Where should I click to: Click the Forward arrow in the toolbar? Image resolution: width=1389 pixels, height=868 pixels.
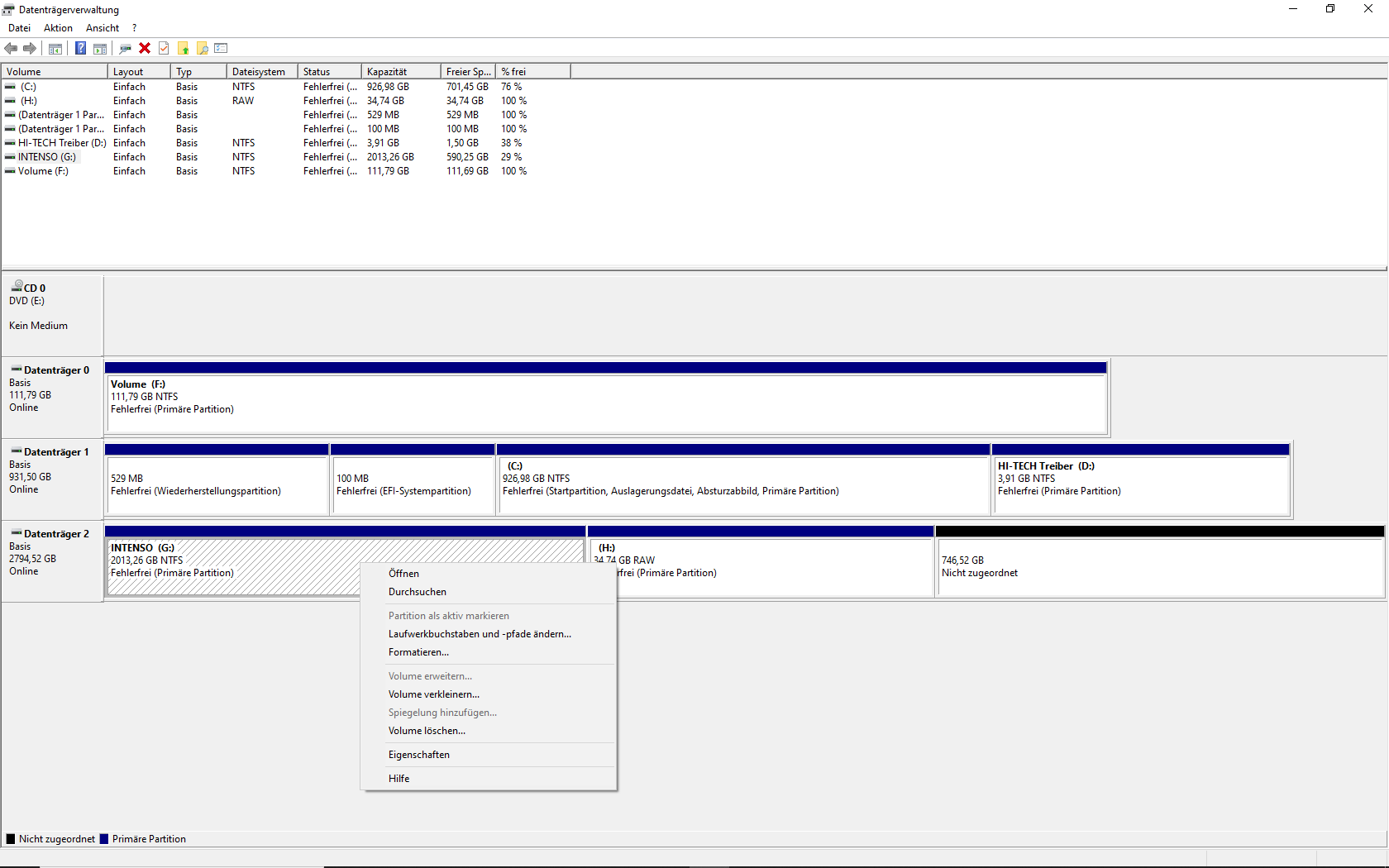[x=30, y=48]
